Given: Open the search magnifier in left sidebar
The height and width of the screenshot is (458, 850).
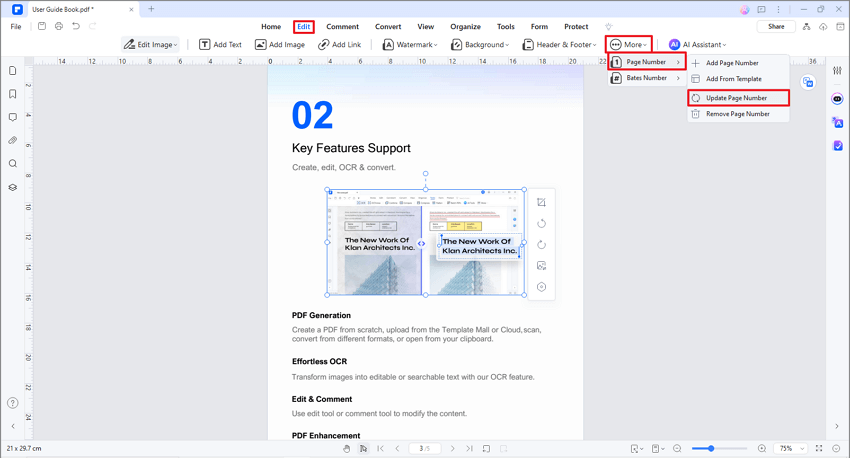Looking at the screenshot, I should pos(12,164).
